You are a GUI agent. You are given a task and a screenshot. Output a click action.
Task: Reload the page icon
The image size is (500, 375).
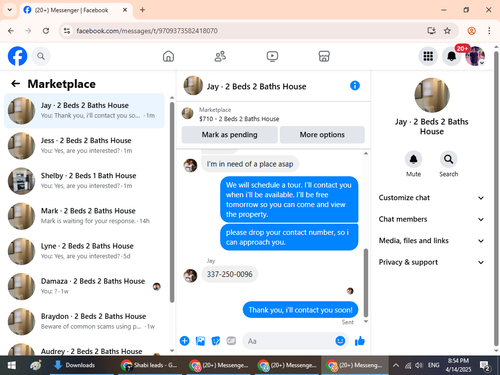pos(46,31)
